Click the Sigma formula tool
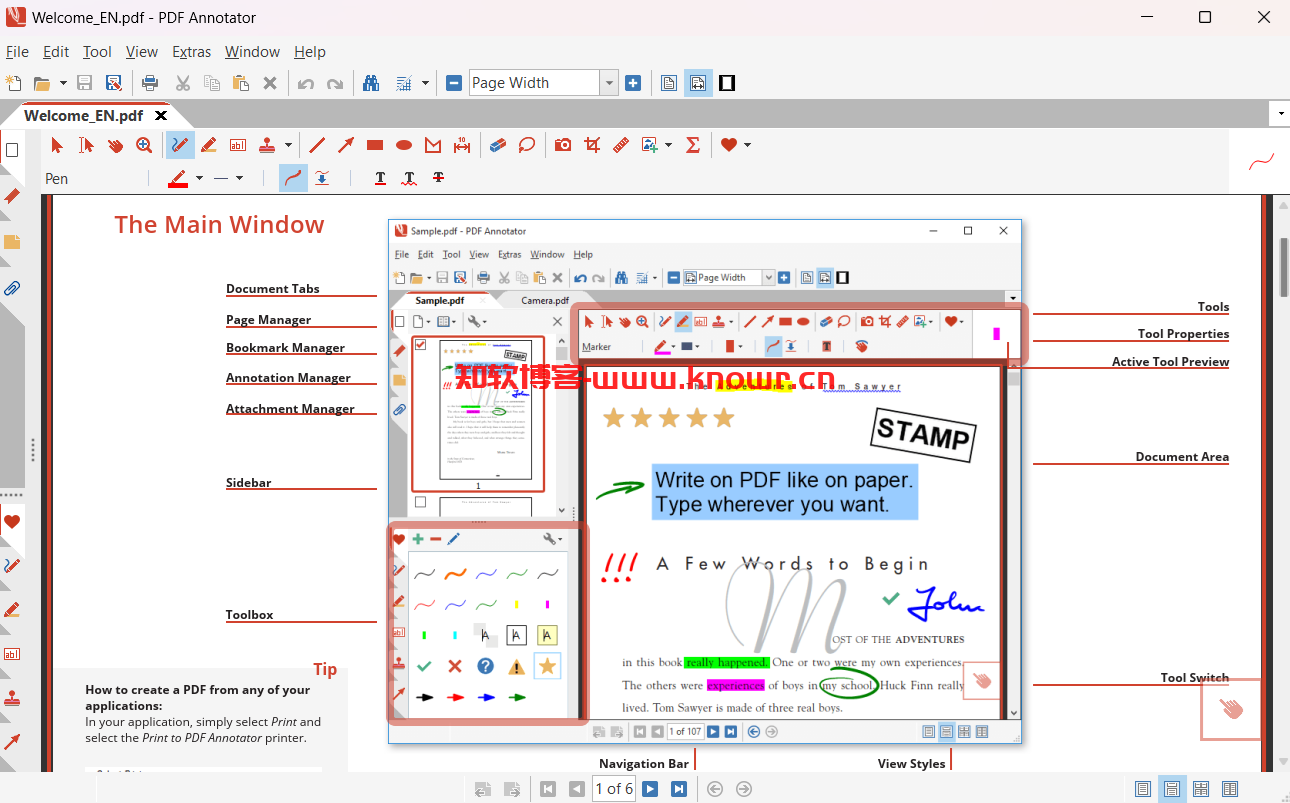 pos(693,145)
